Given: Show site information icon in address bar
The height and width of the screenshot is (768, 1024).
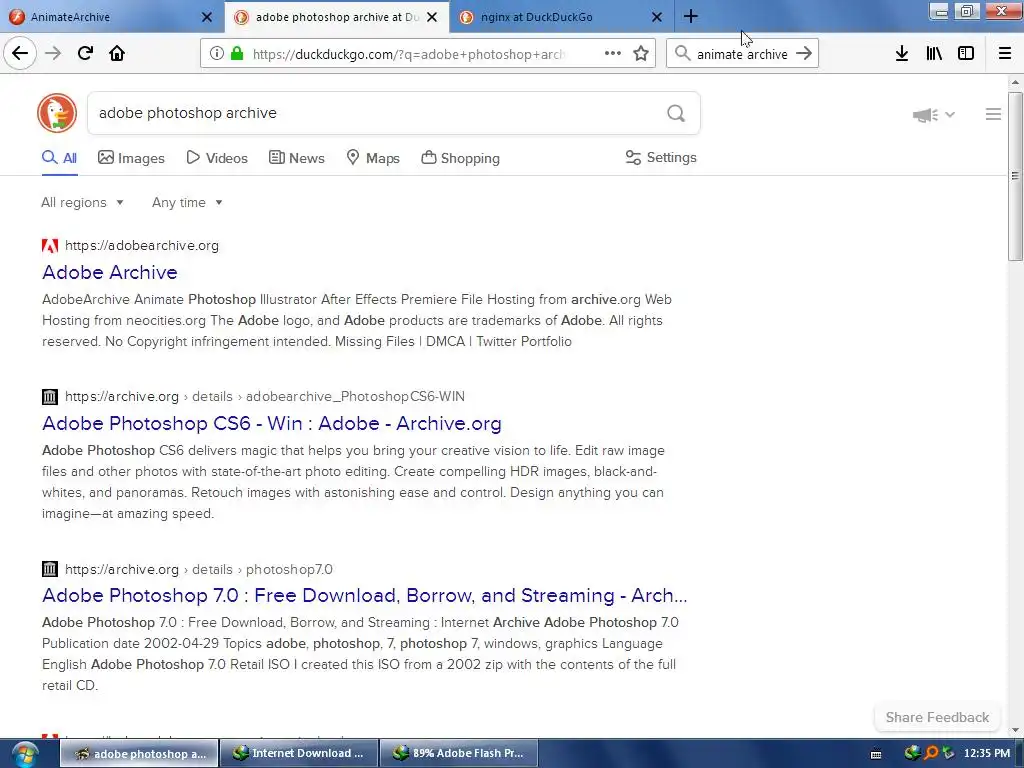Looking at the screenshot, I should [217, 54].
